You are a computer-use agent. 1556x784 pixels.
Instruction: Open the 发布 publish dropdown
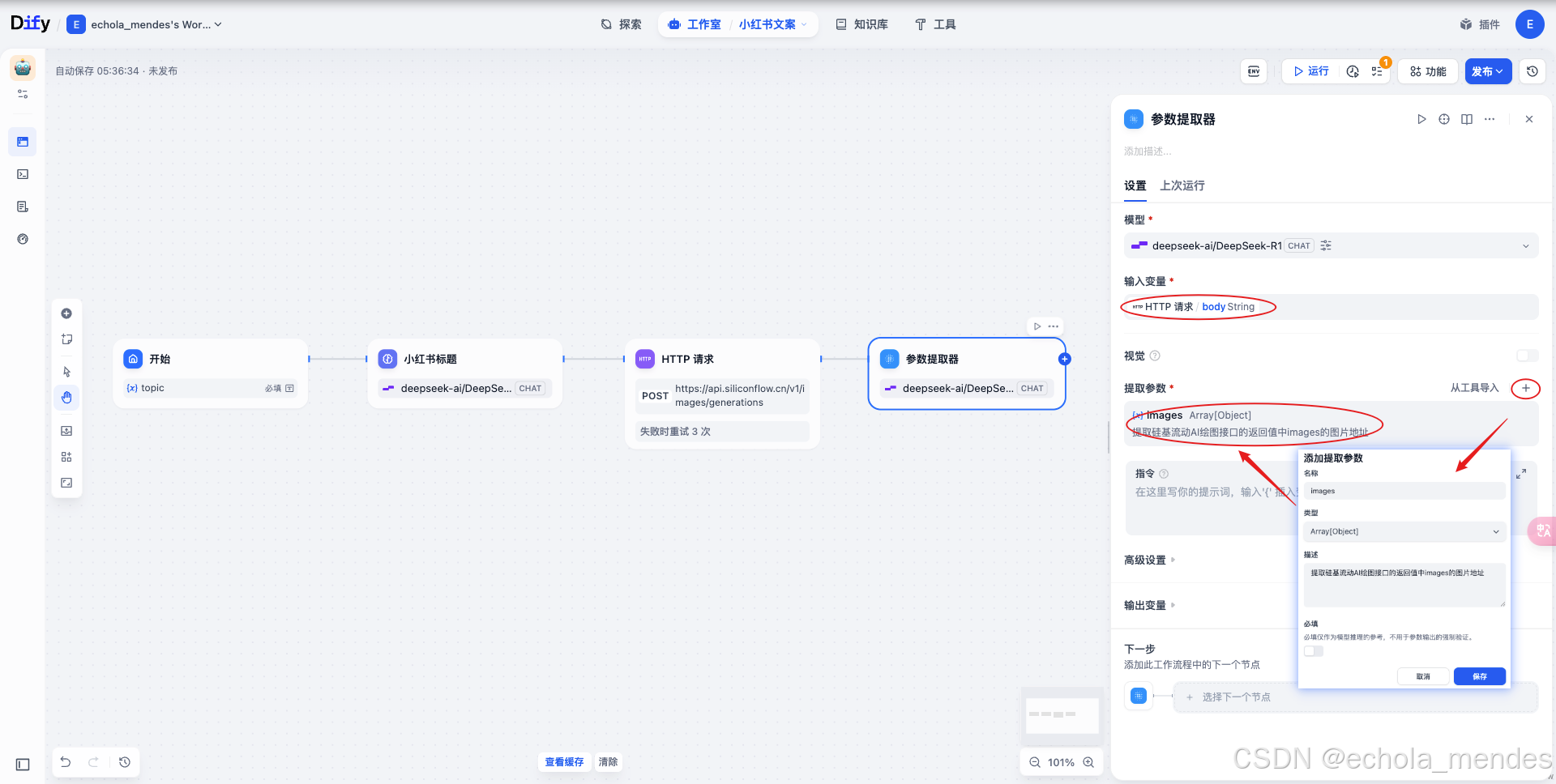click(1488, 71)
